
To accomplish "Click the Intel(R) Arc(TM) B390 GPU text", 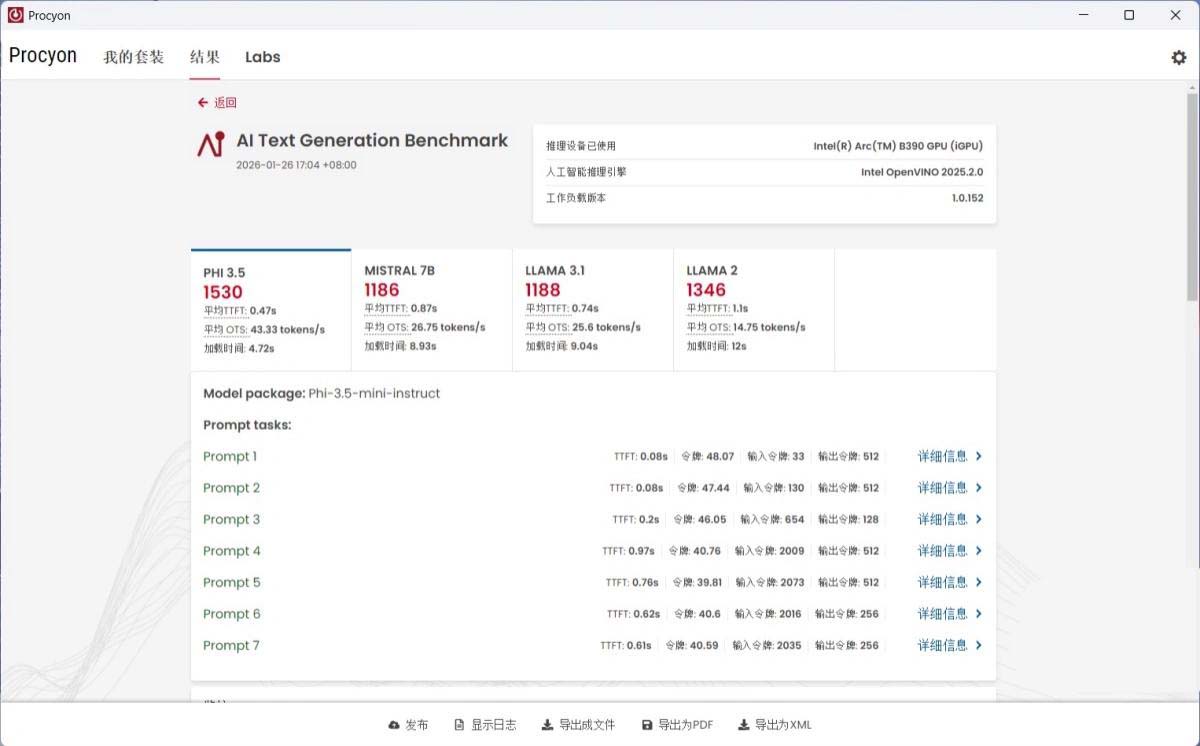I will [x=898, y=146].
